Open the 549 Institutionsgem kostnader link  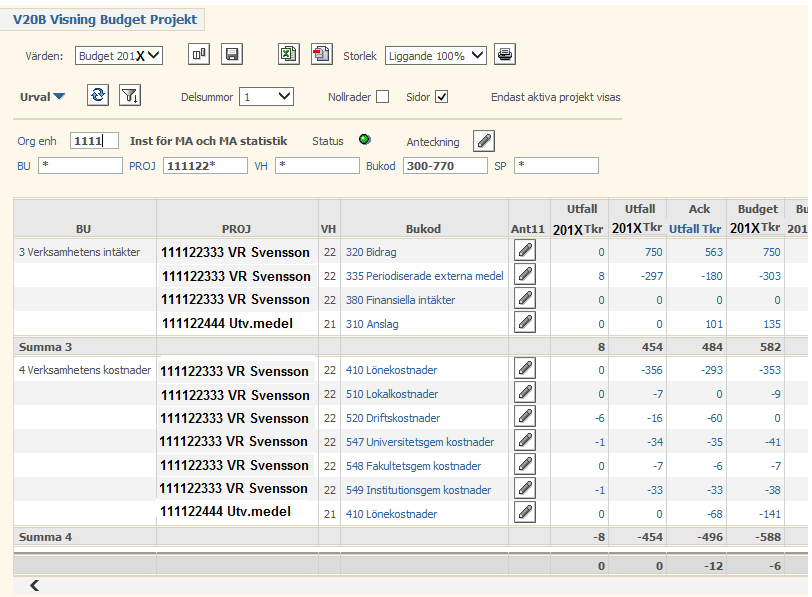418,490
